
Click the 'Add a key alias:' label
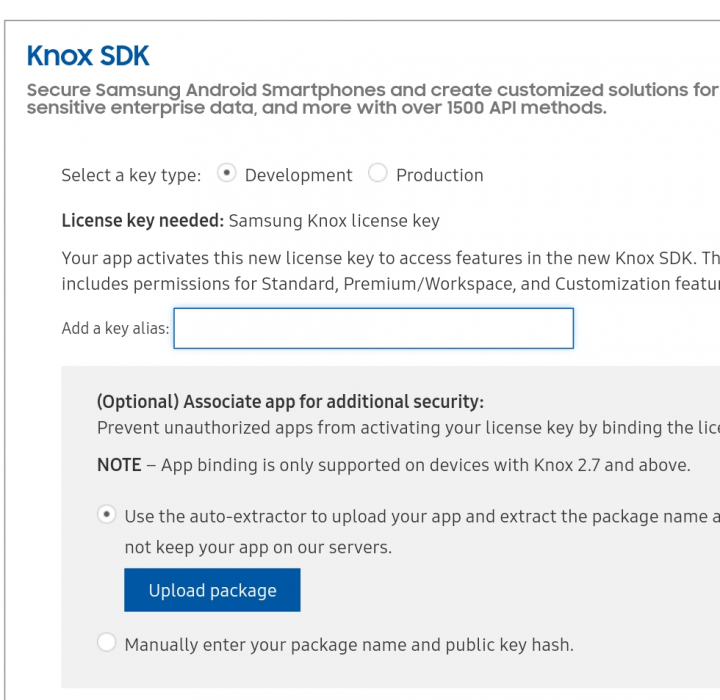pyautogui.click(x=115, y=329)
